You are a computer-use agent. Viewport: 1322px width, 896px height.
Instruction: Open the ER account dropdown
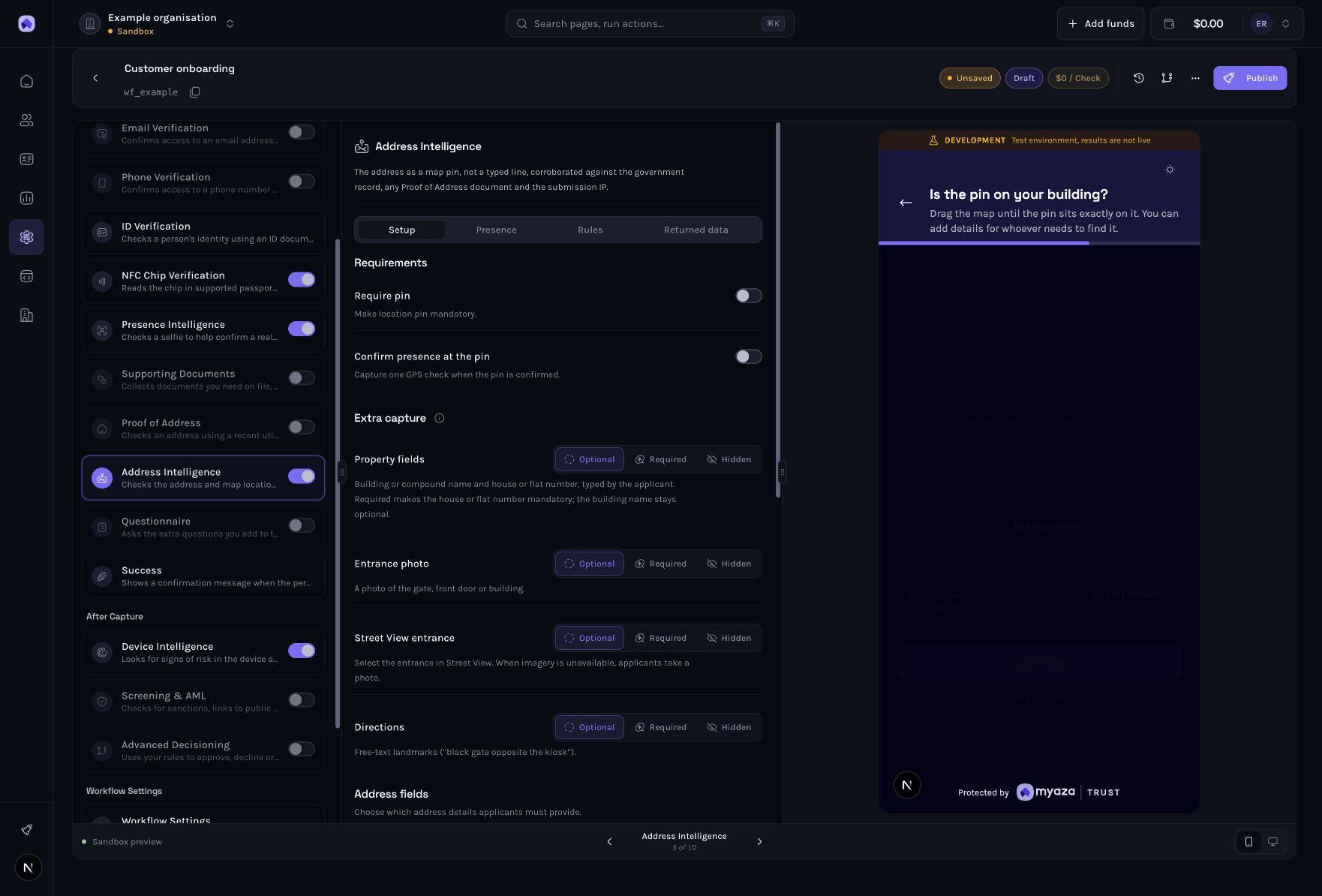(x=1273, y=24)
